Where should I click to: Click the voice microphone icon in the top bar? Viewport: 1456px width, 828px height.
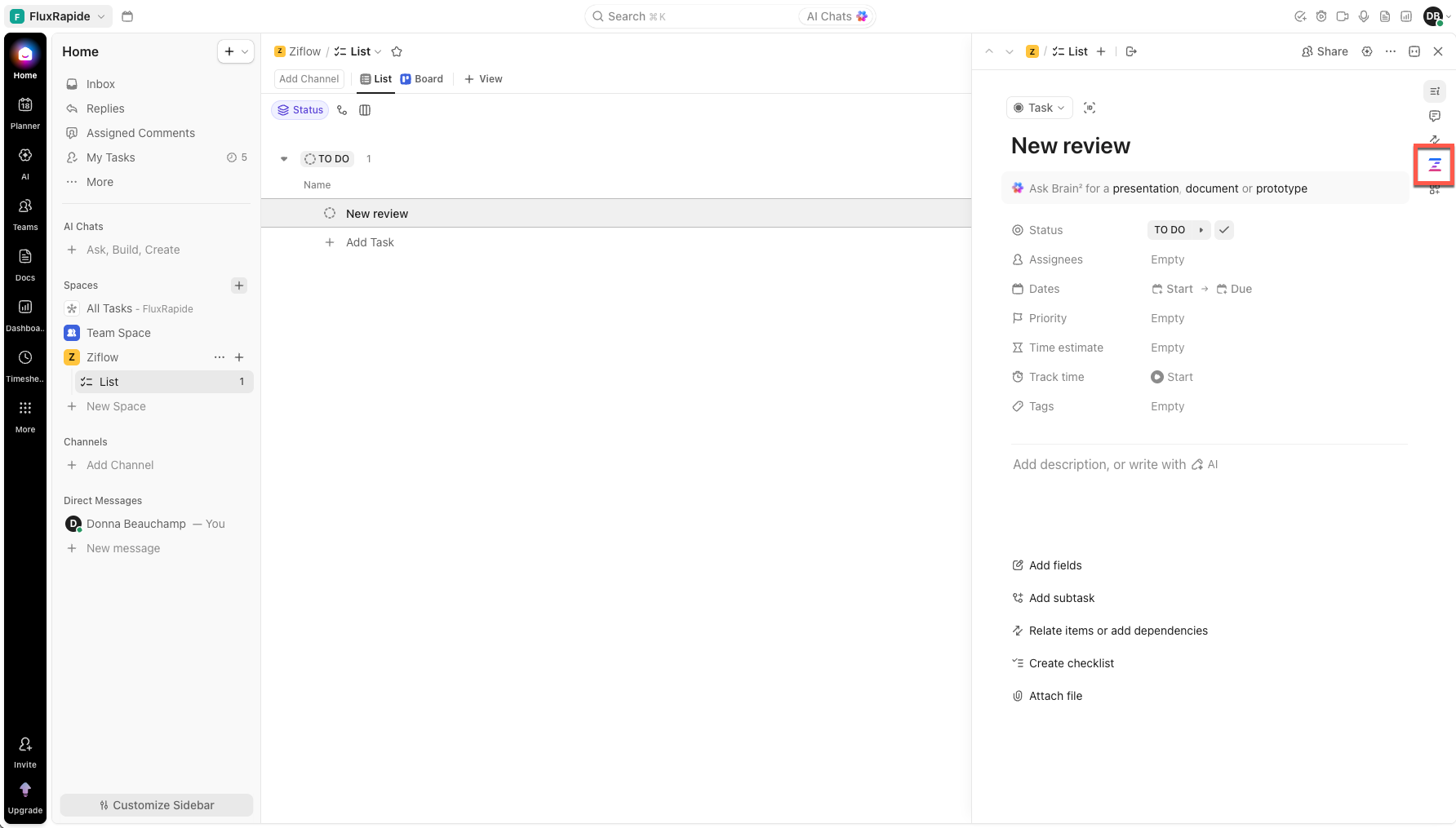1364,16
